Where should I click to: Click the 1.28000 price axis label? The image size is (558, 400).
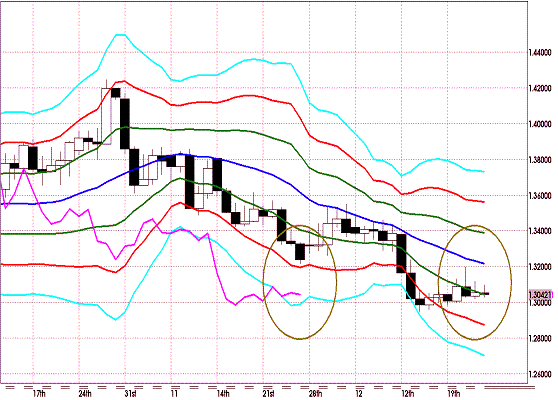[540, 338]
